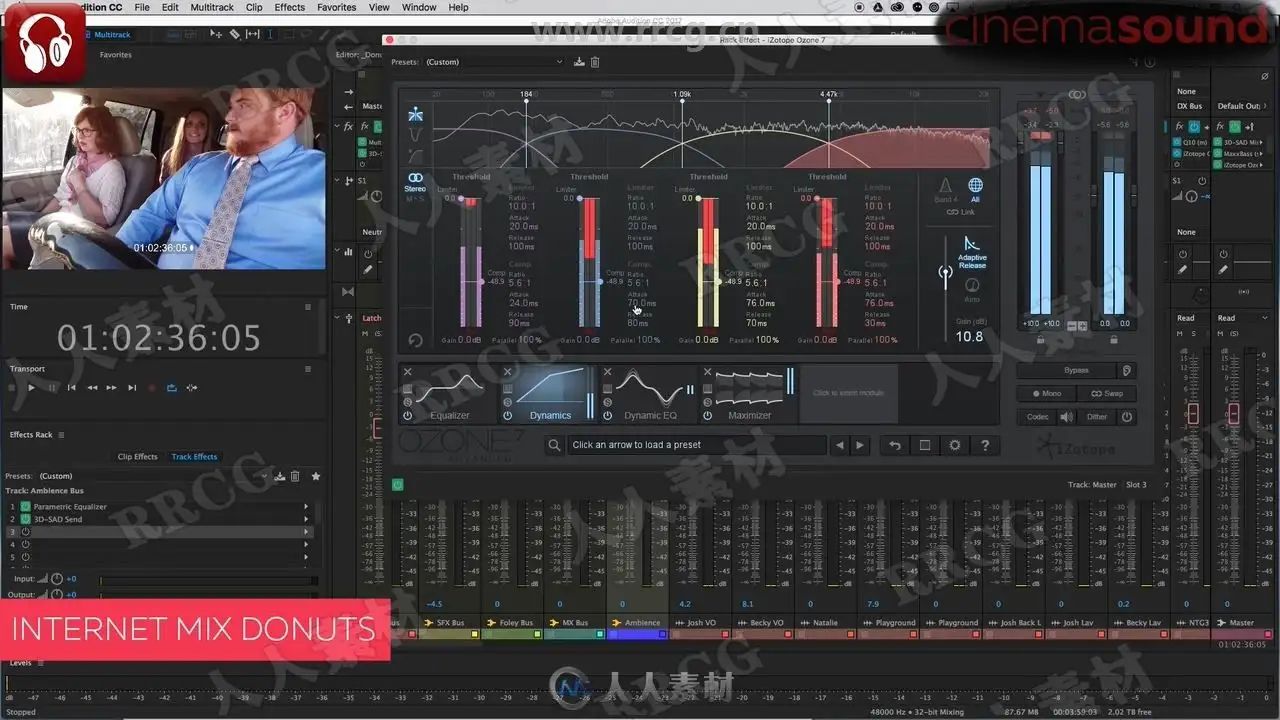Remove the Dynamics module
Viewport: 1280px width, 720px height.
point(507,372)
